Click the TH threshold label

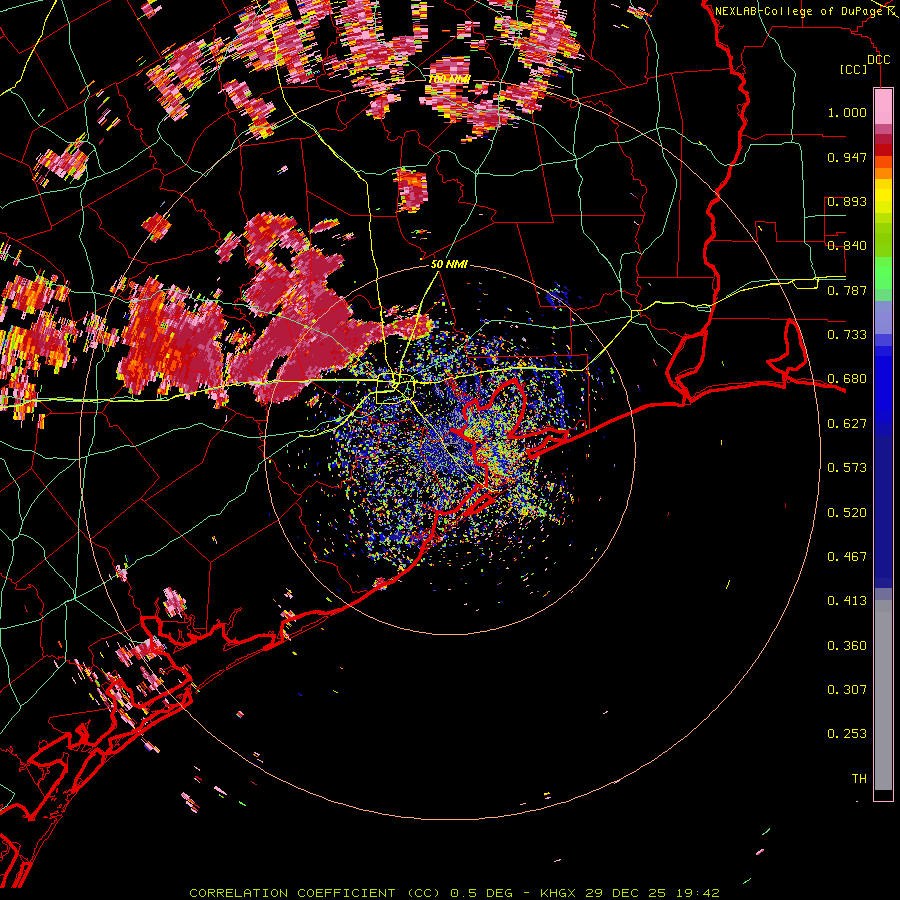pyautogui.click(x=859, y=779)
